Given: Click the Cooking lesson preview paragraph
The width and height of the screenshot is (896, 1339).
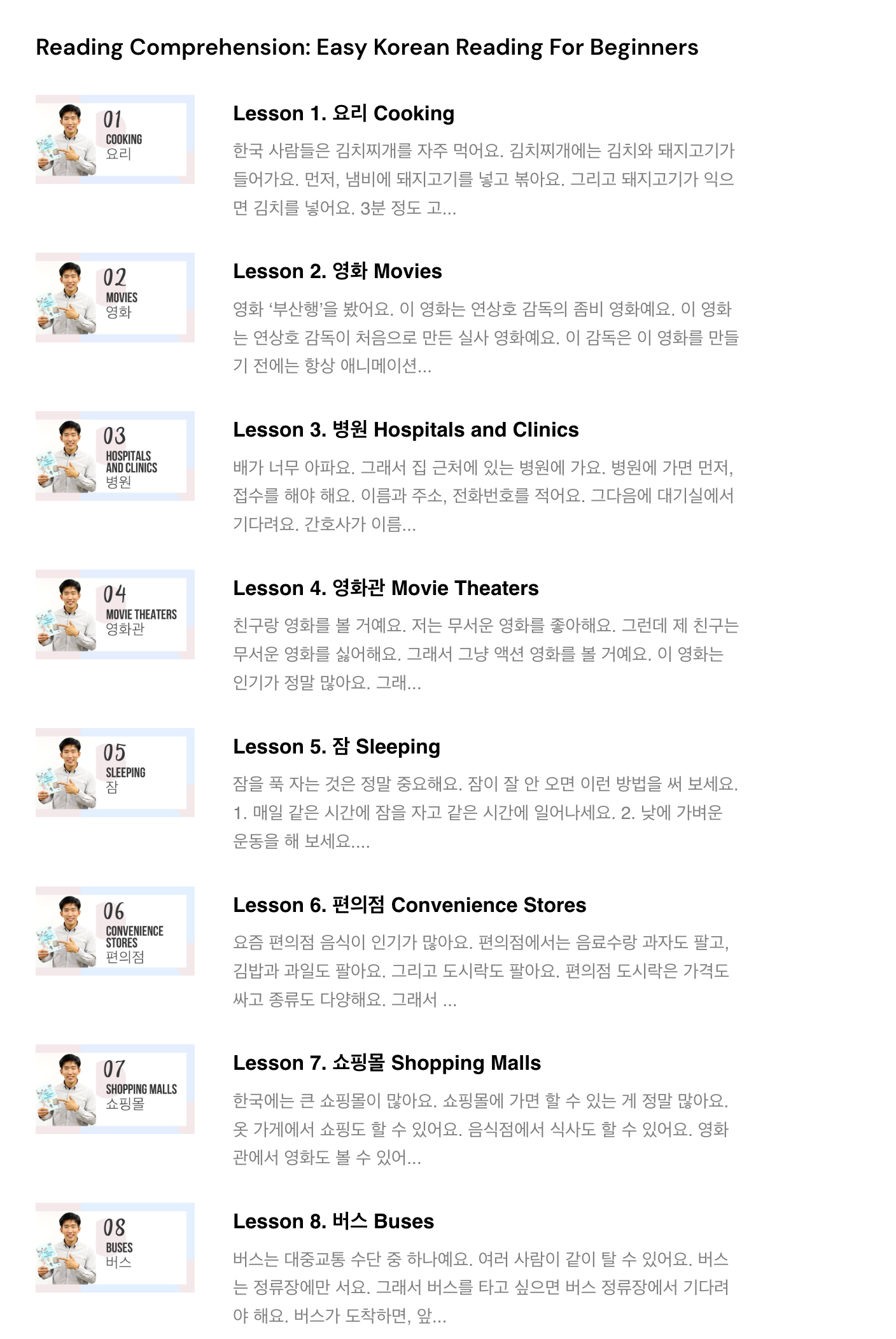Looking at the screenshot, I should pos(485,179).
